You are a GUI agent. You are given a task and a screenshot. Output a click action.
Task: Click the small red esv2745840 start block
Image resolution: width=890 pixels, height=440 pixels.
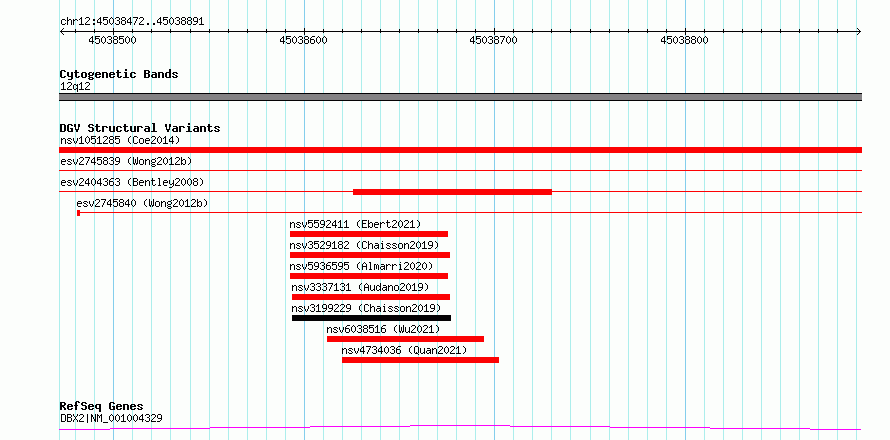pos(78,212)
